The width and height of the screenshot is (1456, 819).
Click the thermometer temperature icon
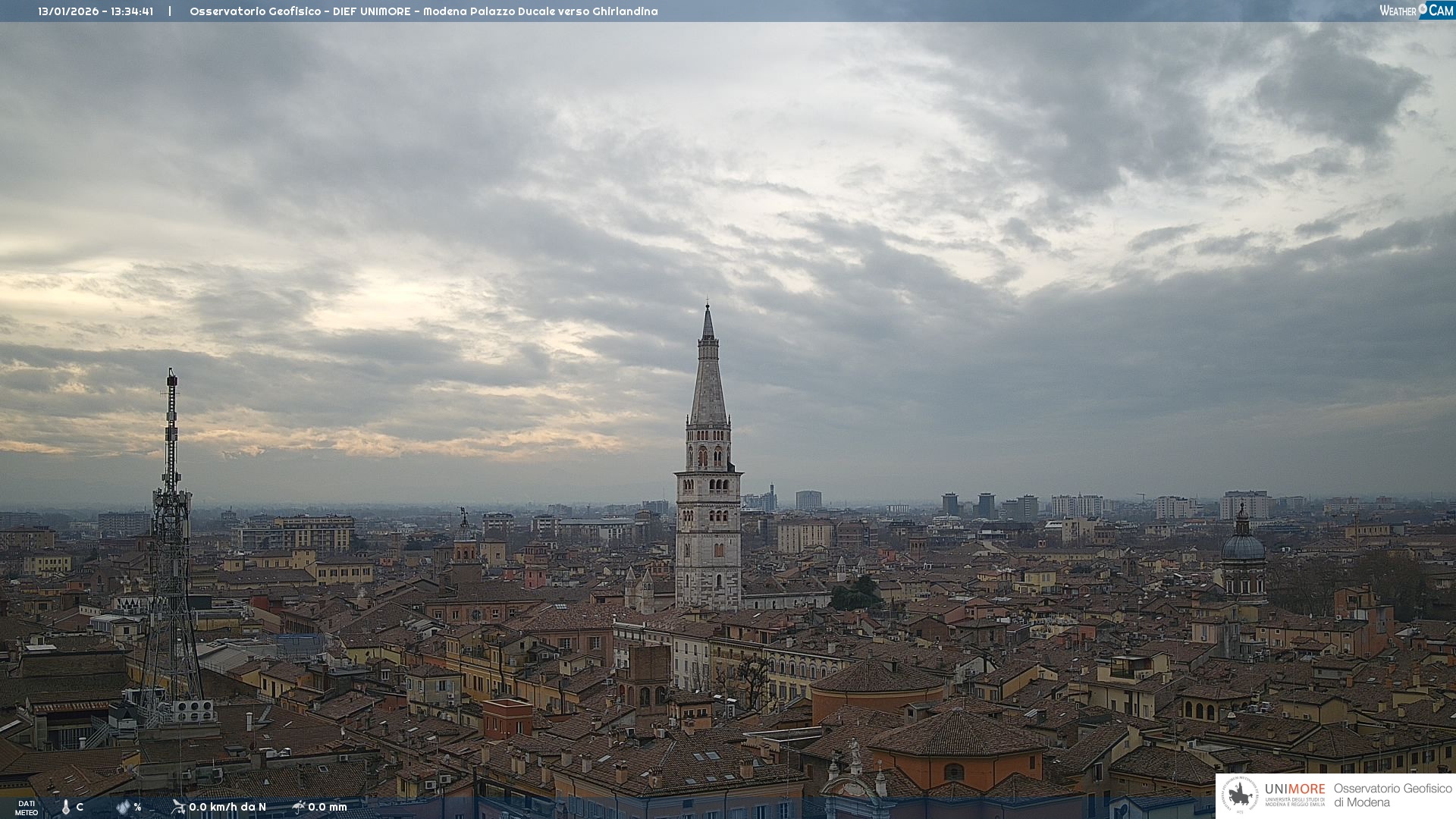(66, 807)
